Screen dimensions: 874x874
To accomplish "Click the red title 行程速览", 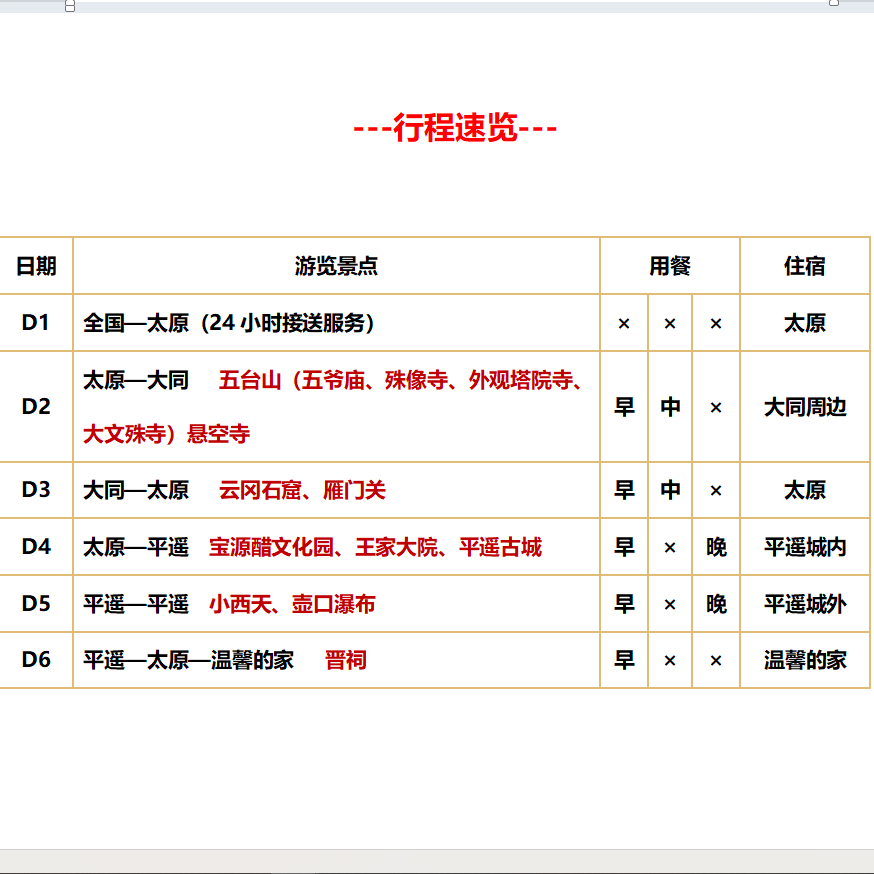I will pos(455,129).
